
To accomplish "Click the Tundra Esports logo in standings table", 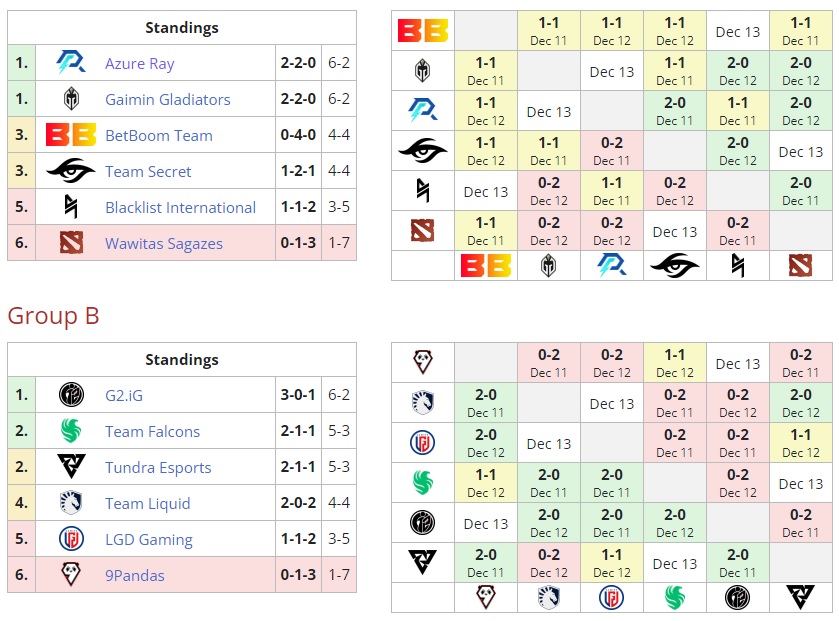I will click(x=71, y=467).
